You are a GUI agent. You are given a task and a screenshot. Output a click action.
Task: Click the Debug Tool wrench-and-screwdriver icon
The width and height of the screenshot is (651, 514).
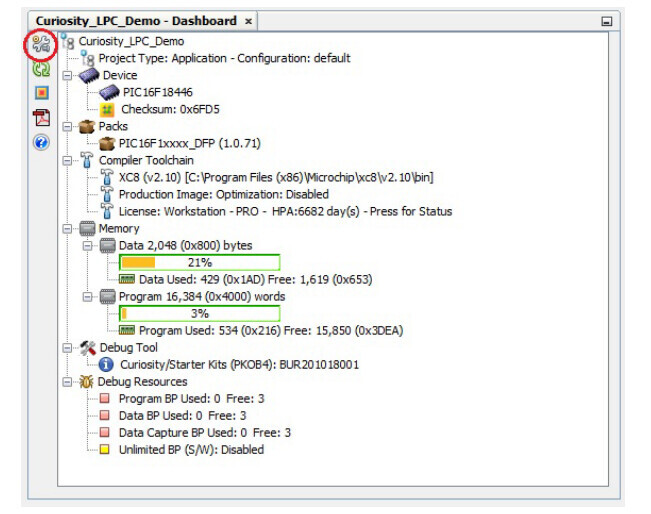88,348
